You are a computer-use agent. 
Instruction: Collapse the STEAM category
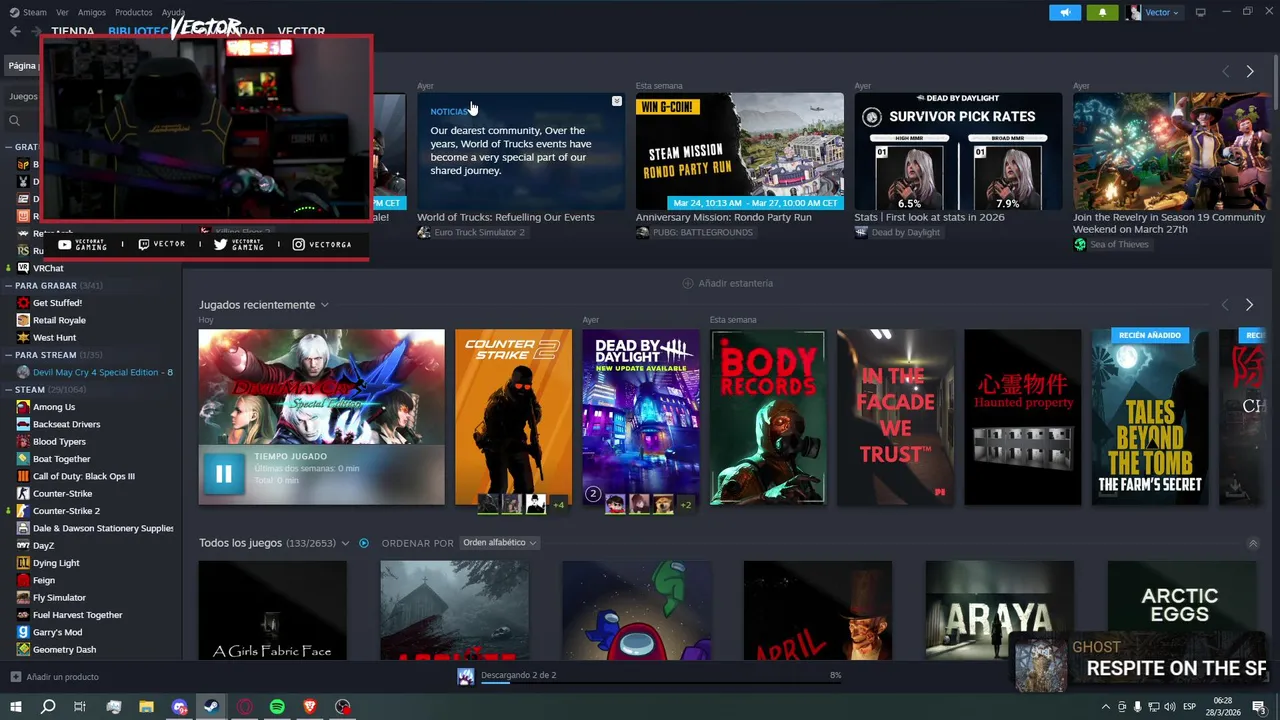[x=9, y=390]
